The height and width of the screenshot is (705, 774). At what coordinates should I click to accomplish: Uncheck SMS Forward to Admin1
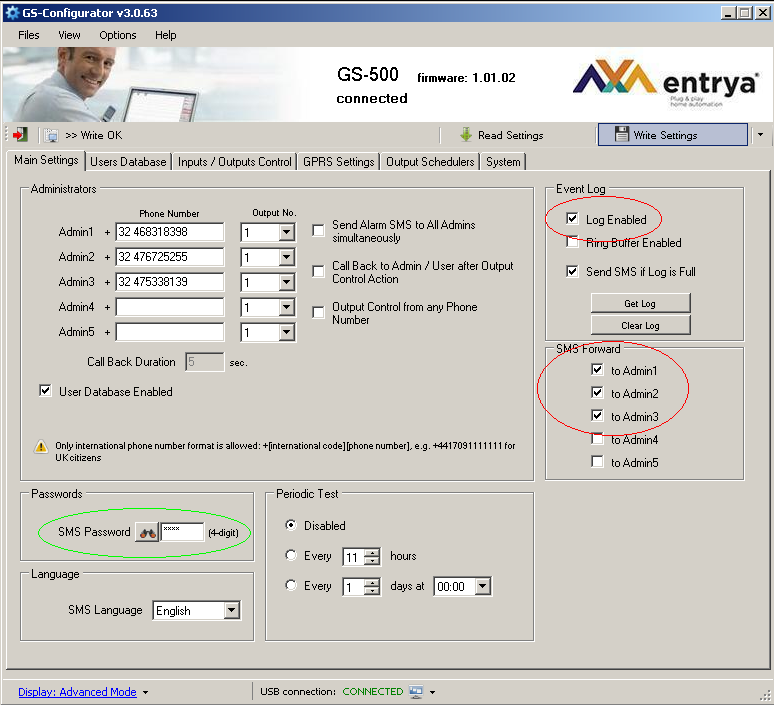point(597,369)
